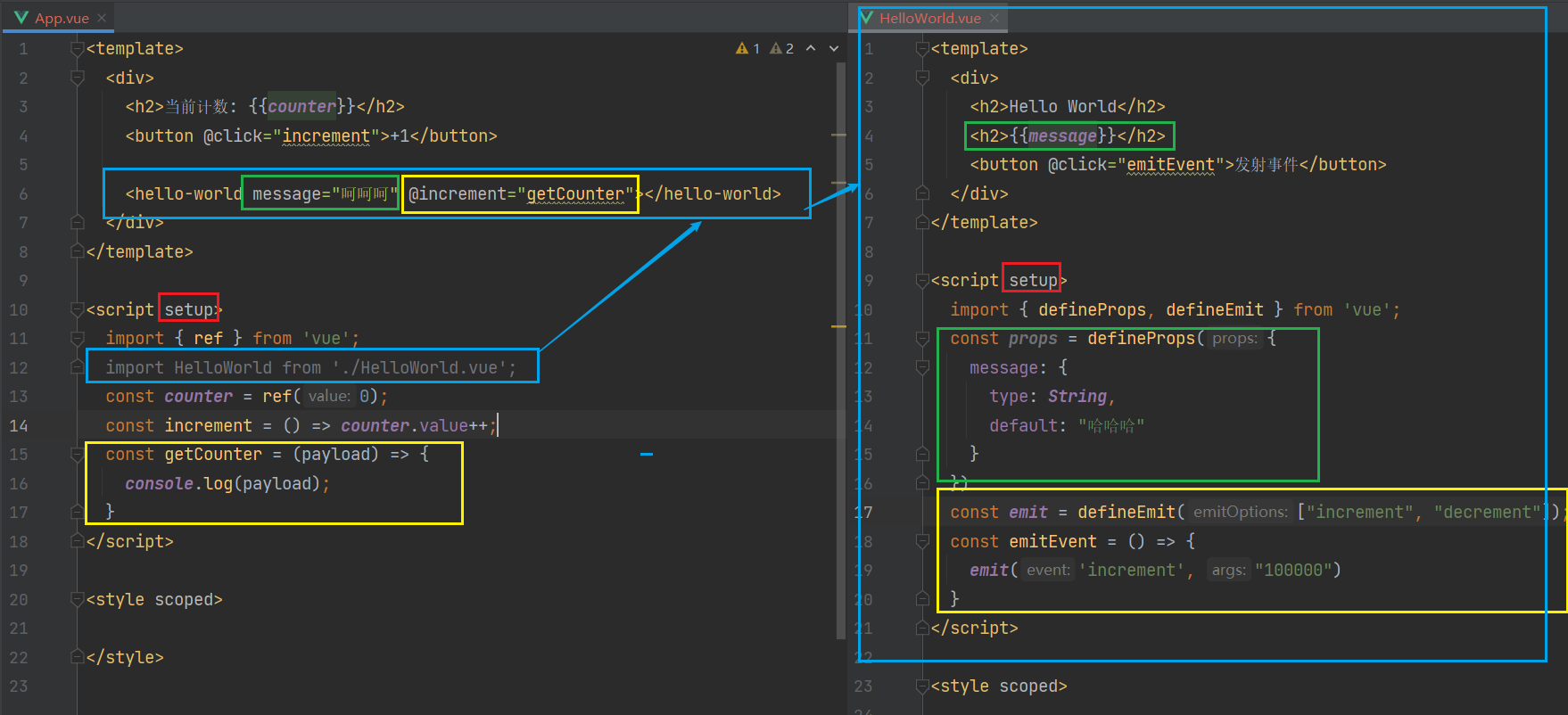Collapse script setup block in App.vue

click(78, 309)
